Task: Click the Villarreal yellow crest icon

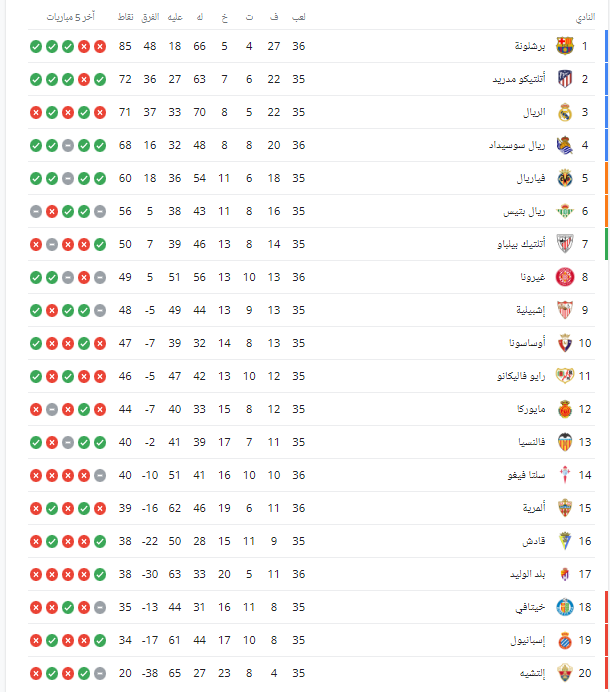Action: coord(565,178)
